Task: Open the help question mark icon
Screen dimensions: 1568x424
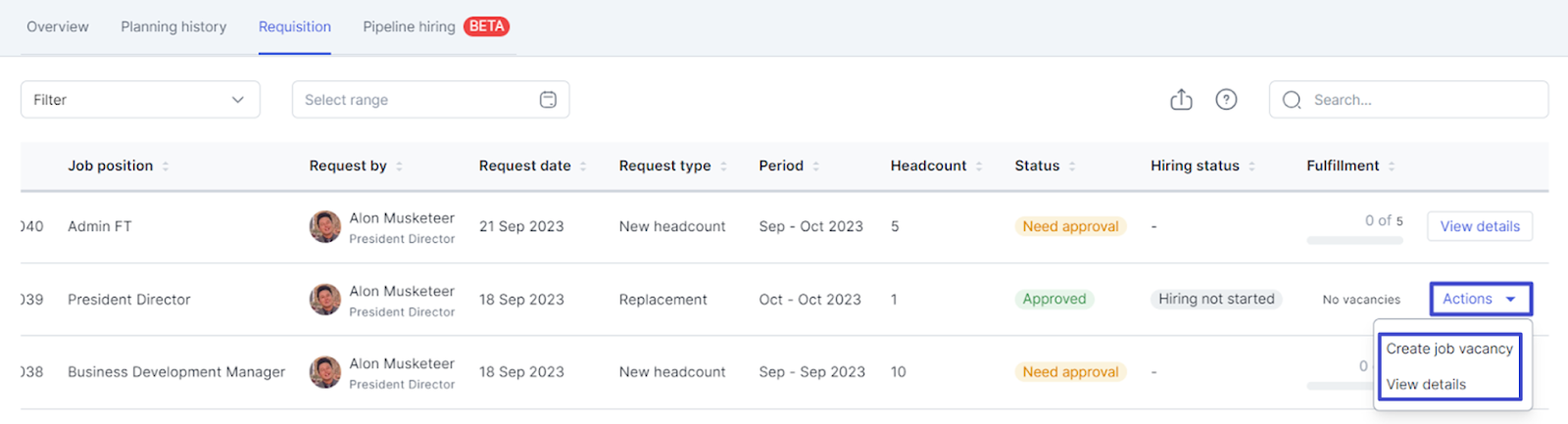Action: (1226, 100)
